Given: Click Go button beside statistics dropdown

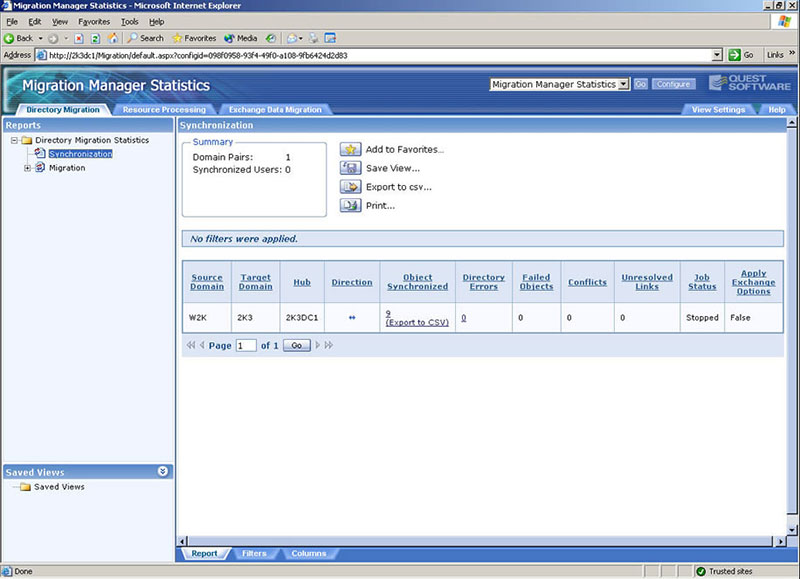Looking at the screenshot, I should pos(640,84).
